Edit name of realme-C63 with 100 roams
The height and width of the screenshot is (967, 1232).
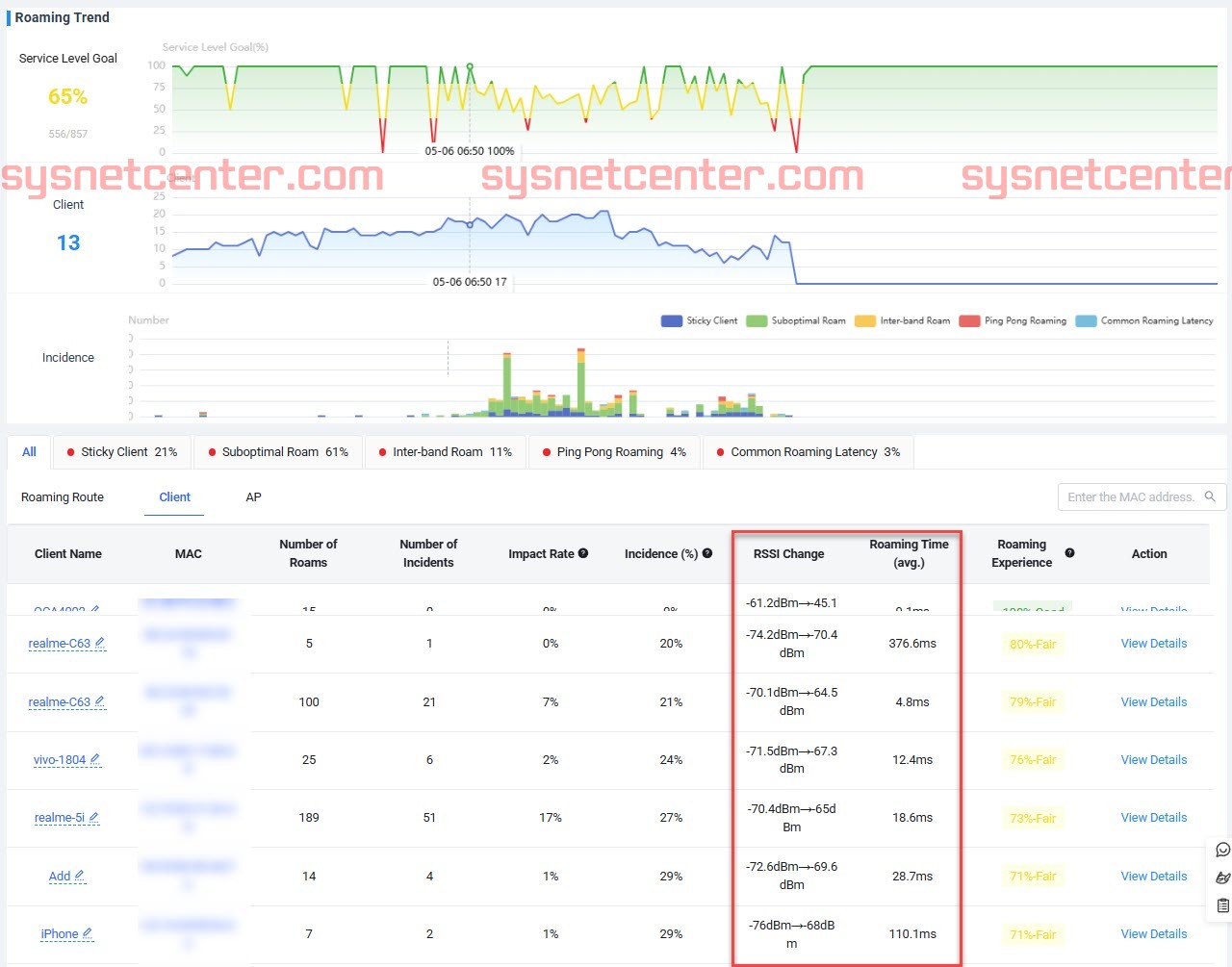click(99, 701)
